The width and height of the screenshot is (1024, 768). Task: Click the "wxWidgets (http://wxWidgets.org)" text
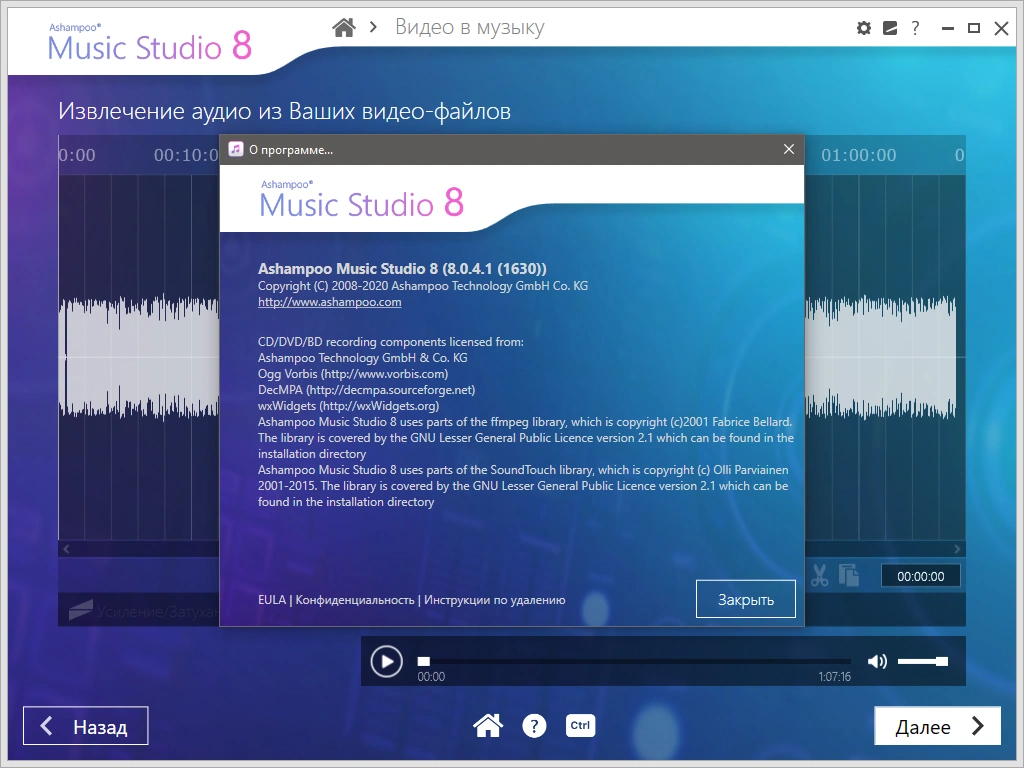(x=348, y=406)
